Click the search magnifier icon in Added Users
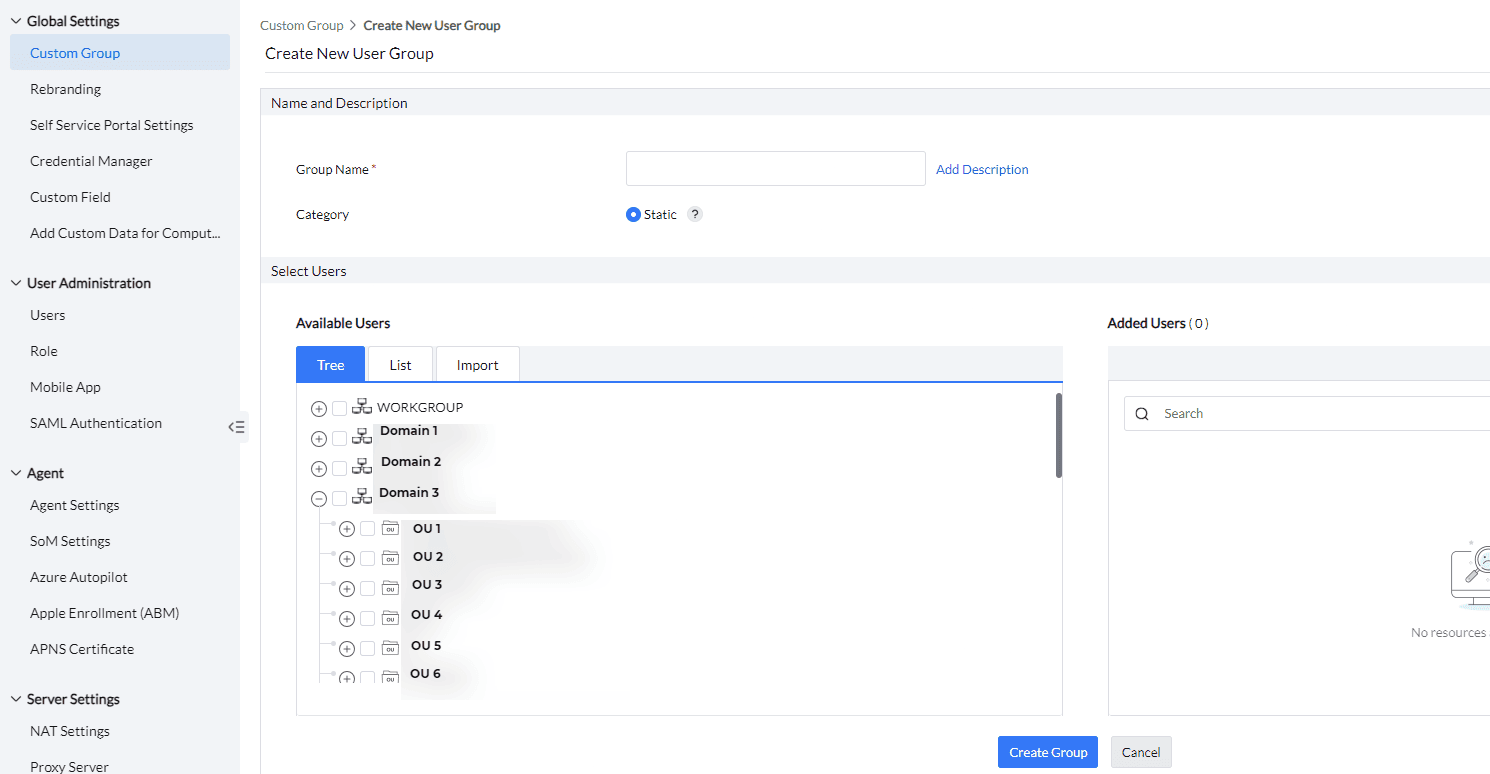The height and width of the screenshot is (774, 1490). pos(1142,412)
